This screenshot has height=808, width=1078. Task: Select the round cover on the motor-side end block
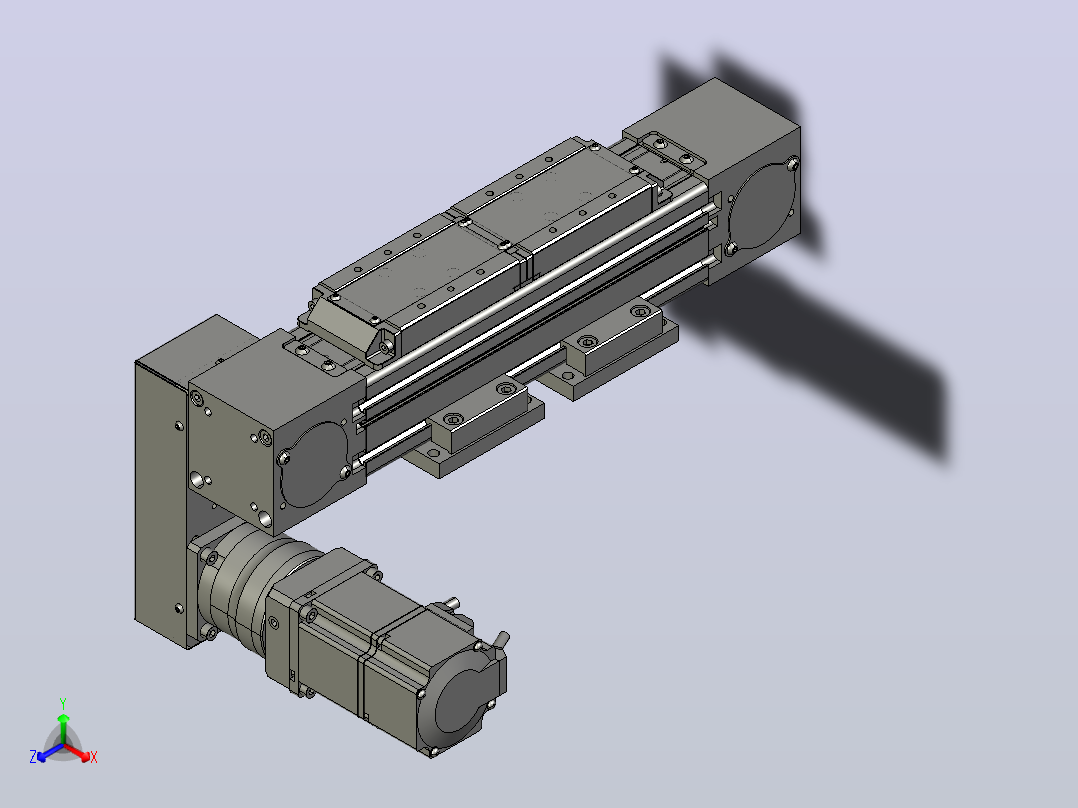coord(314,466)
